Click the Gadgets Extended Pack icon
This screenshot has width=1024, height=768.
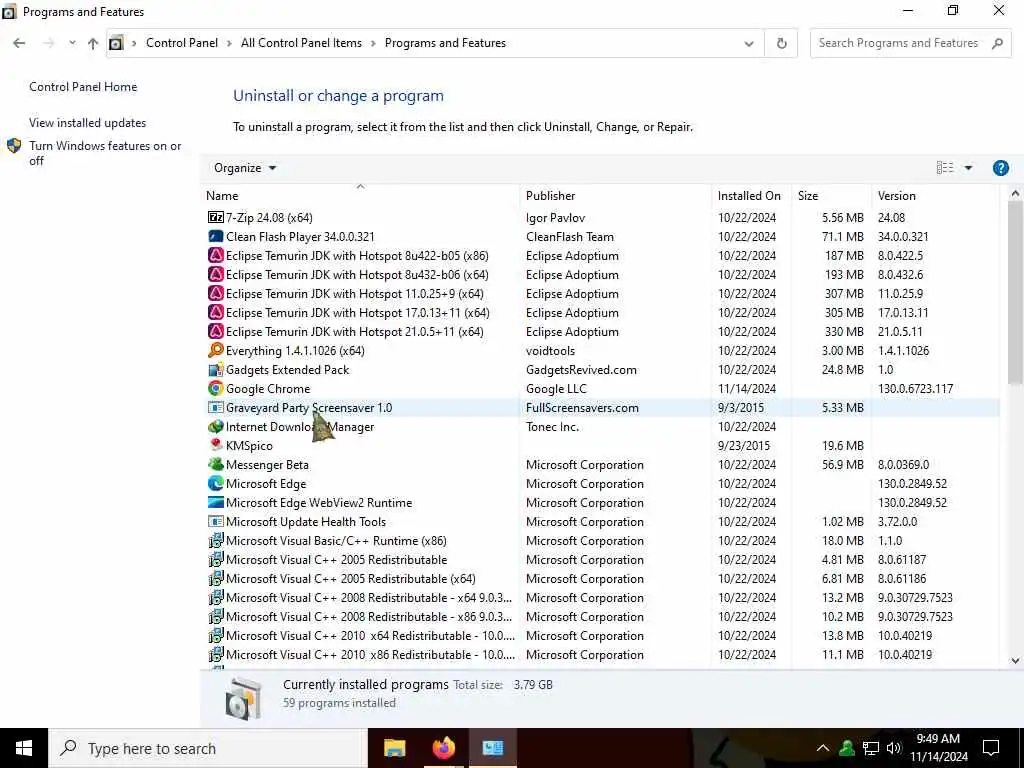coord(216,370)
